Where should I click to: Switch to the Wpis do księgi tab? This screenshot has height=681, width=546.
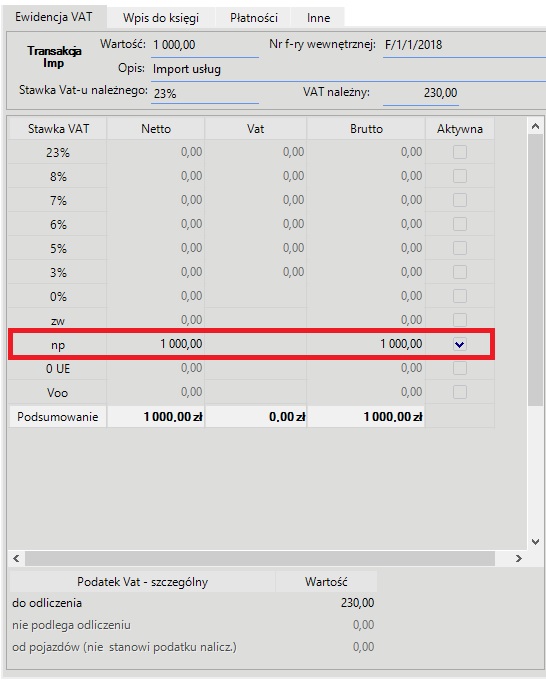point(161,18)
